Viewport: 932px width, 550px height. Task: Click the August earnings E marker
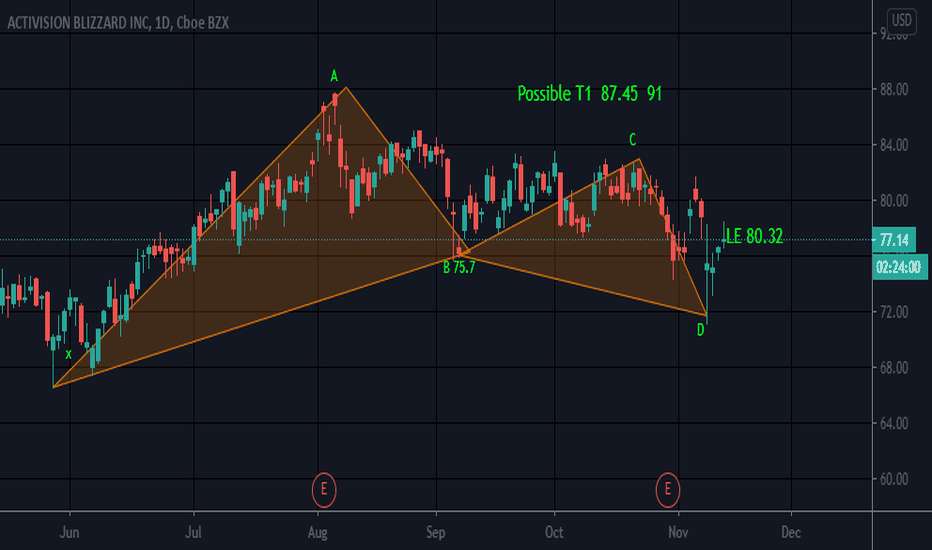click(324, 490)
